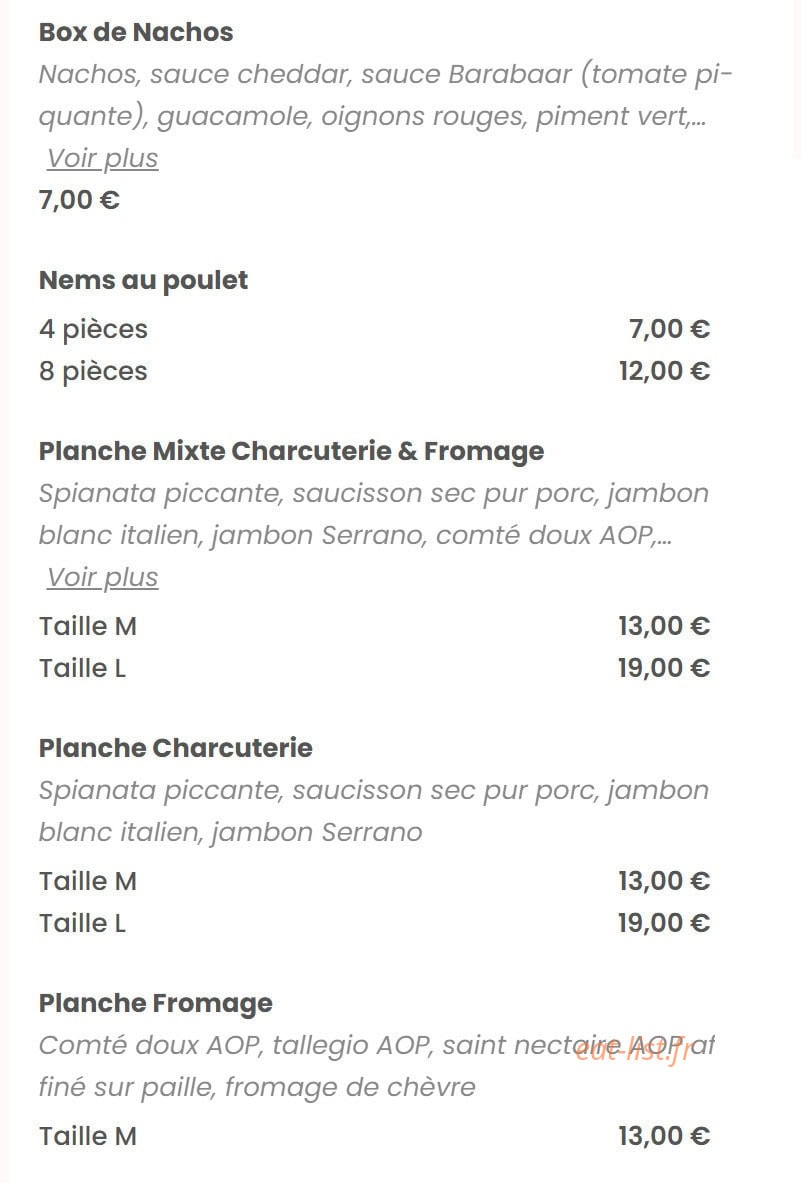Click the Planche Fromage cheese description
This screenshot has height=1183, width=801.
click(x=376, y=1066)
